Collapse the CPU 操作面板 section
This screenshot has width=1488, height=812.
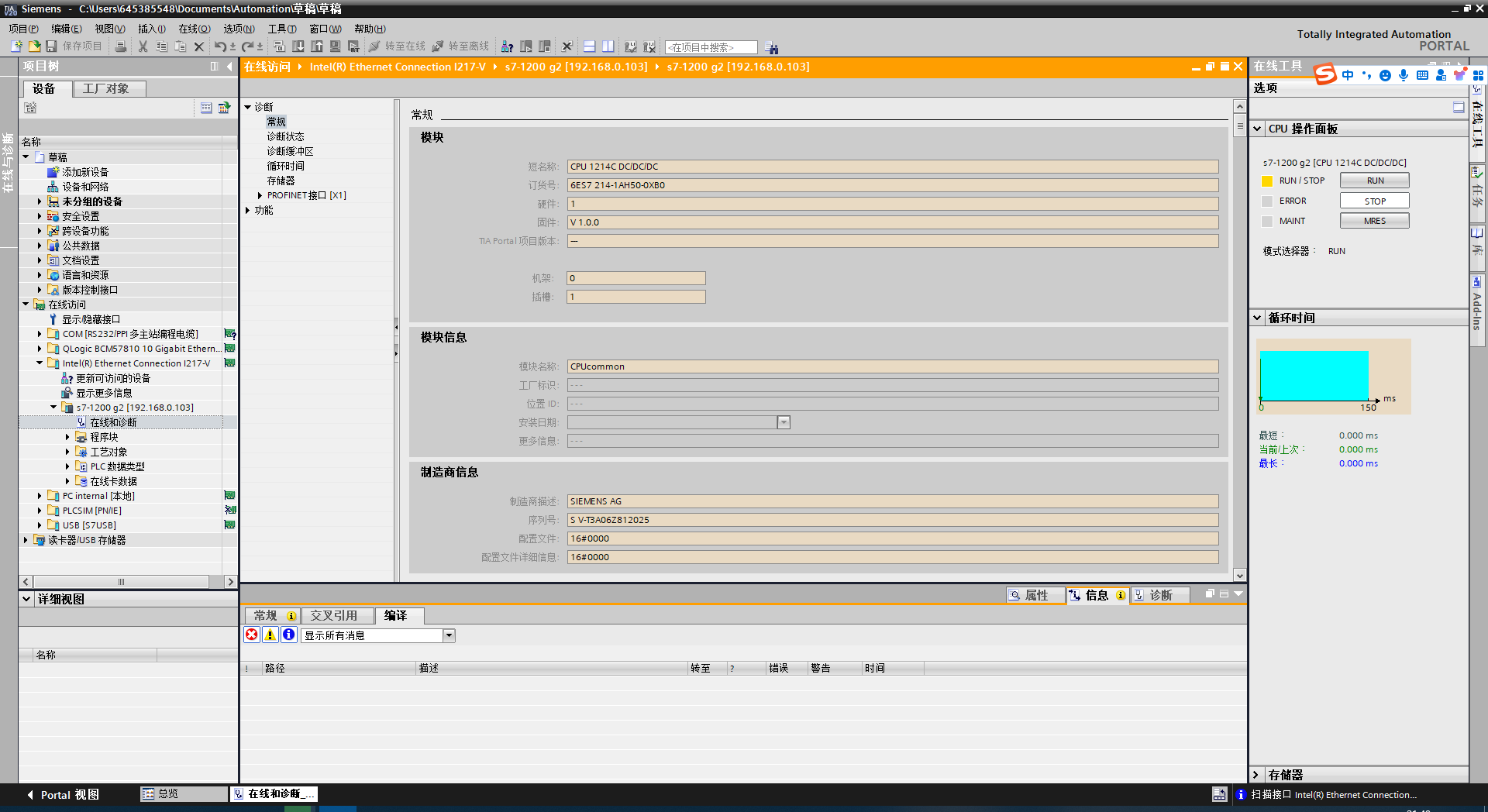click(1258, 129)
